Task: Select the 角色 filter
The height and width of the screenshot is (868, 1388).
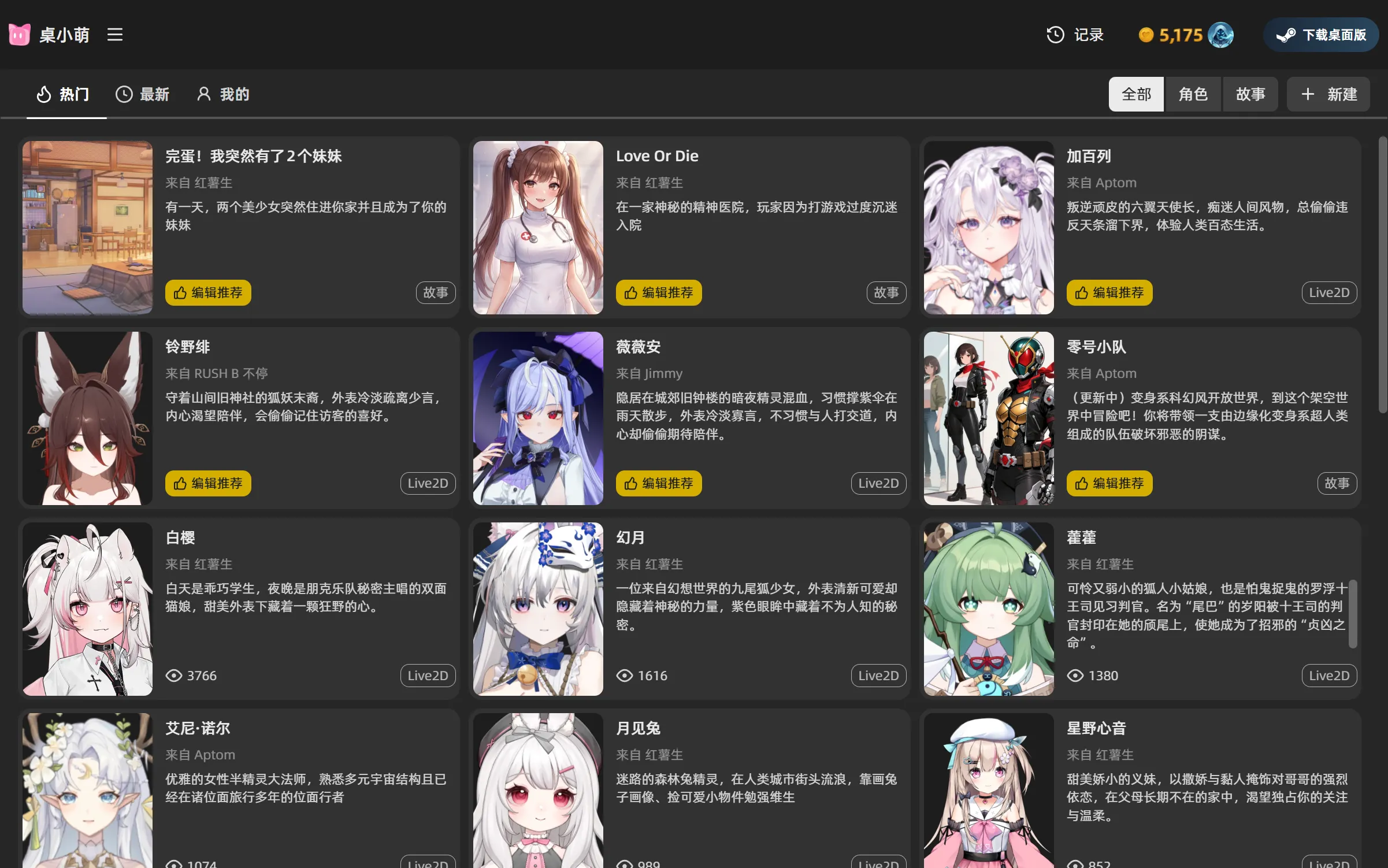Action: pos(1193,94)
